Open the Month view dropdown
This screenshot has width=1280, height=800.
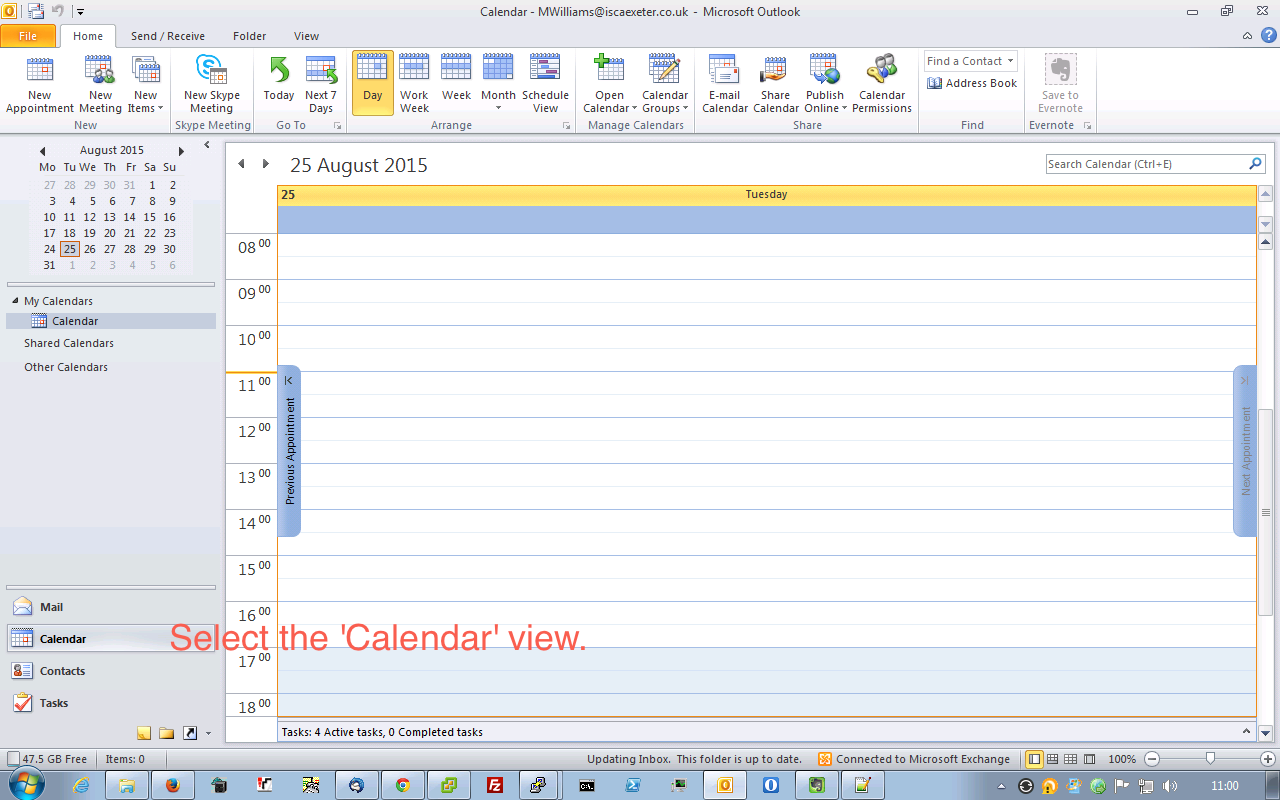pos(498,84)
